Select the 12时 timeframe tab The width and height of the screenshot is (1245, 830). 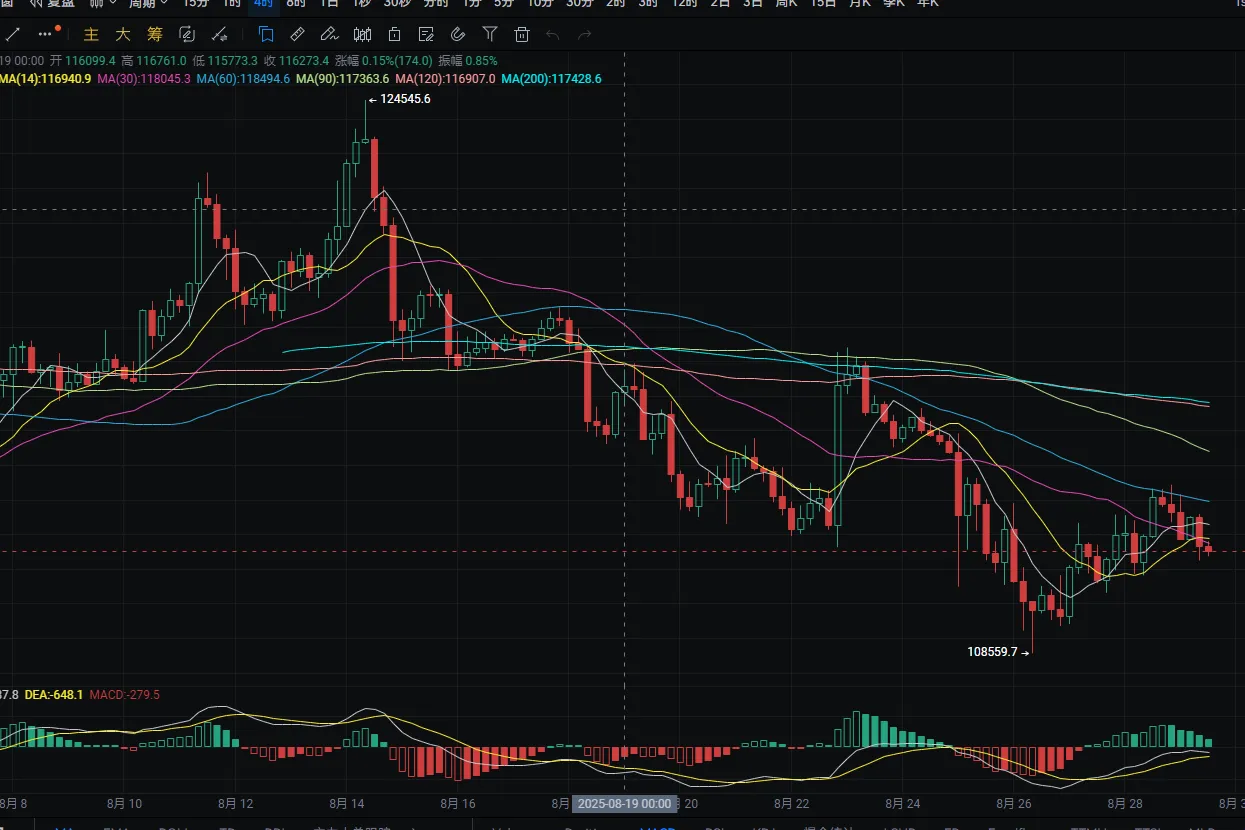[684, 3]
